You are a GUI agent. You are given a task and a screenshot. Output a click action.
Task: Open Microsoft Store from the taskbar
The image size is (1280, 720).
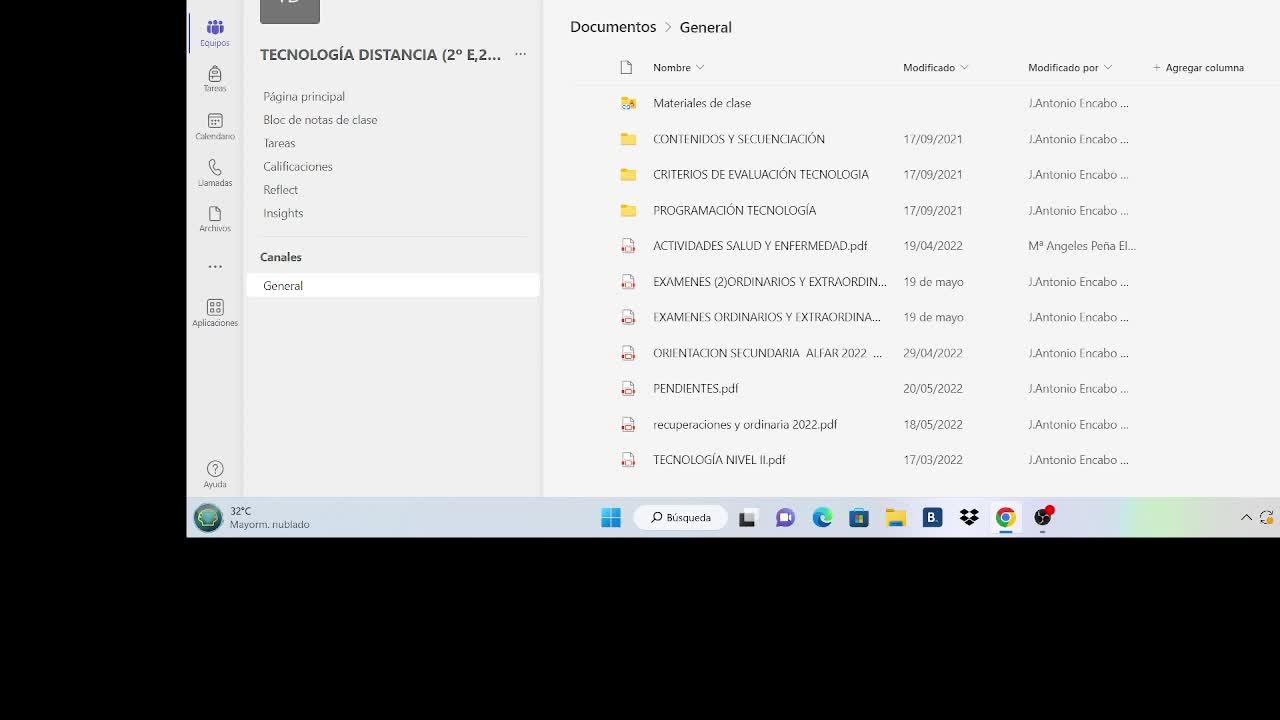tap(859, 517)
